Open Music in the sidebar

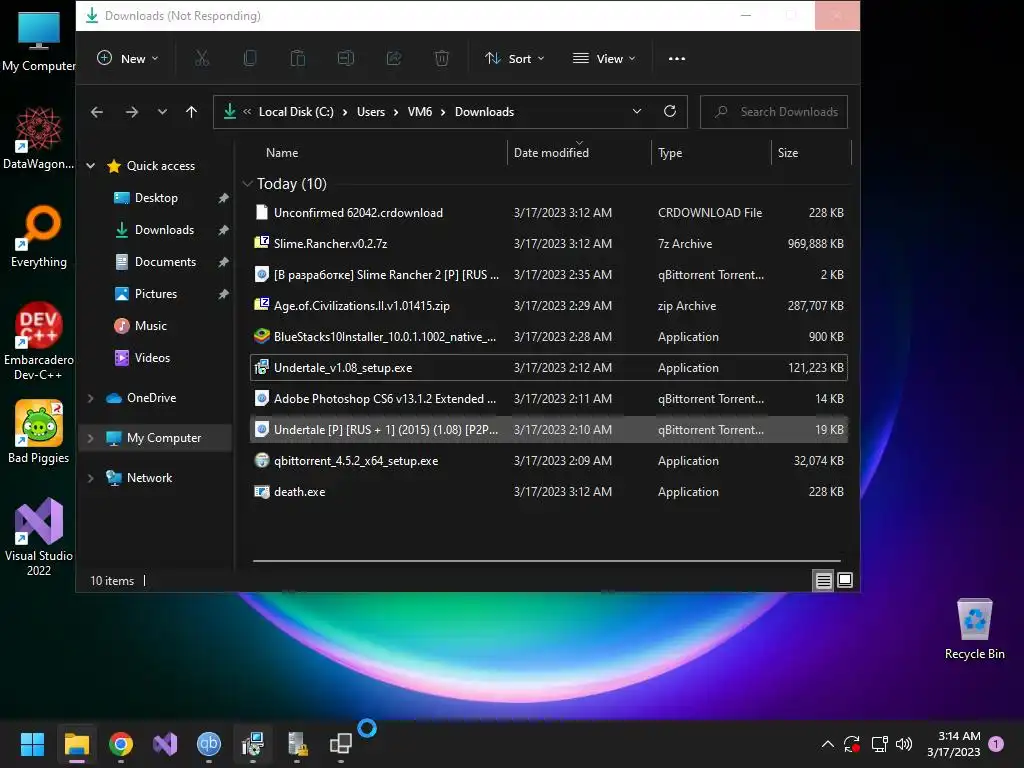(x=150, y=326)
